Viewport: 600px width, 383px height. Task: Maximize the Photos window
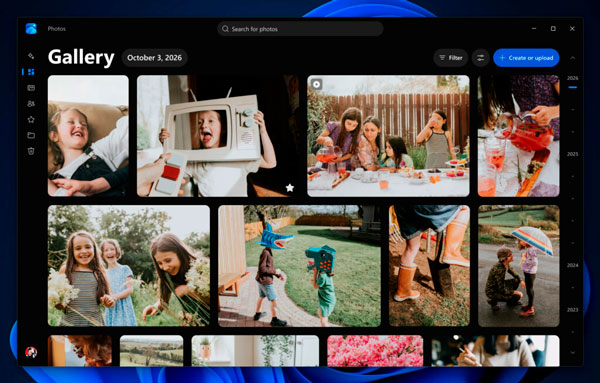point(553,29)
